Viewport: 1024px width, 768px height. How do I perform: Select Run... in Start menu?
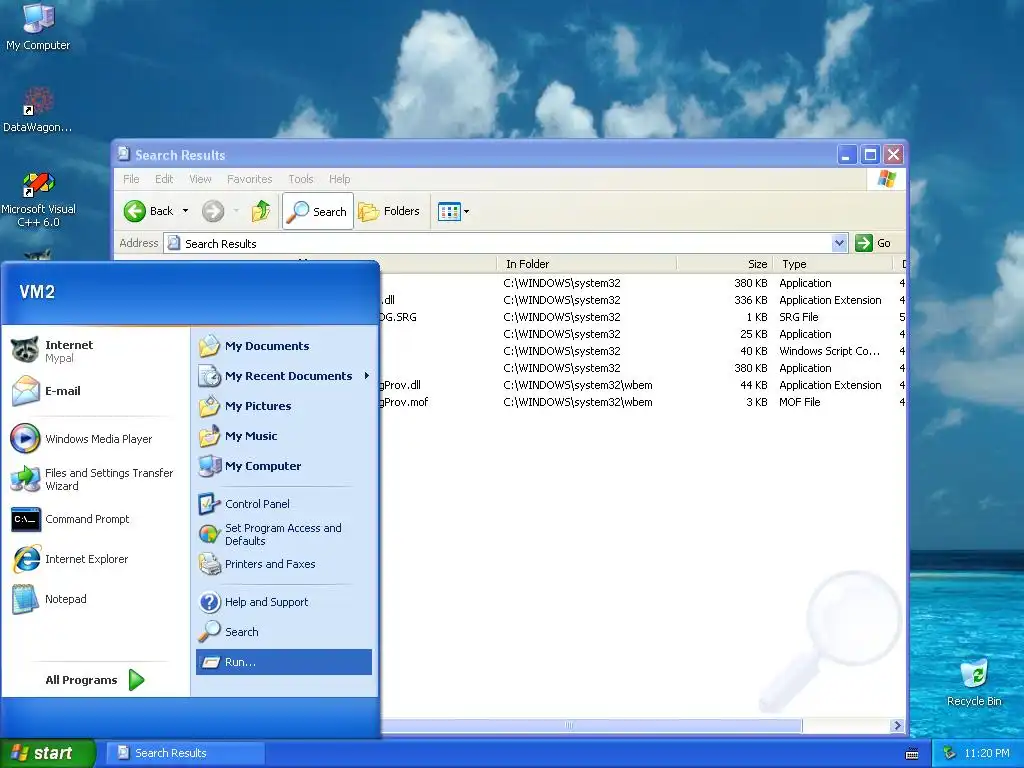coord(283,662)
